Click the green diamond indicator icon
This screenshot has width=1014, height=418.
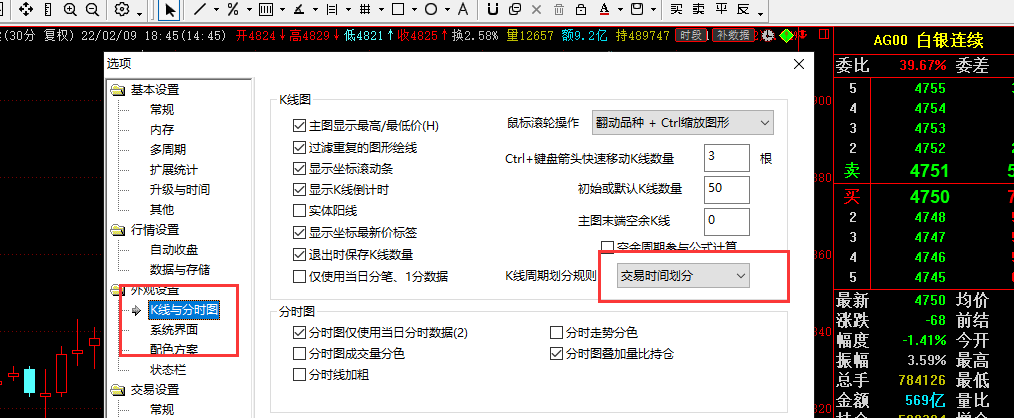click(786, 36)
